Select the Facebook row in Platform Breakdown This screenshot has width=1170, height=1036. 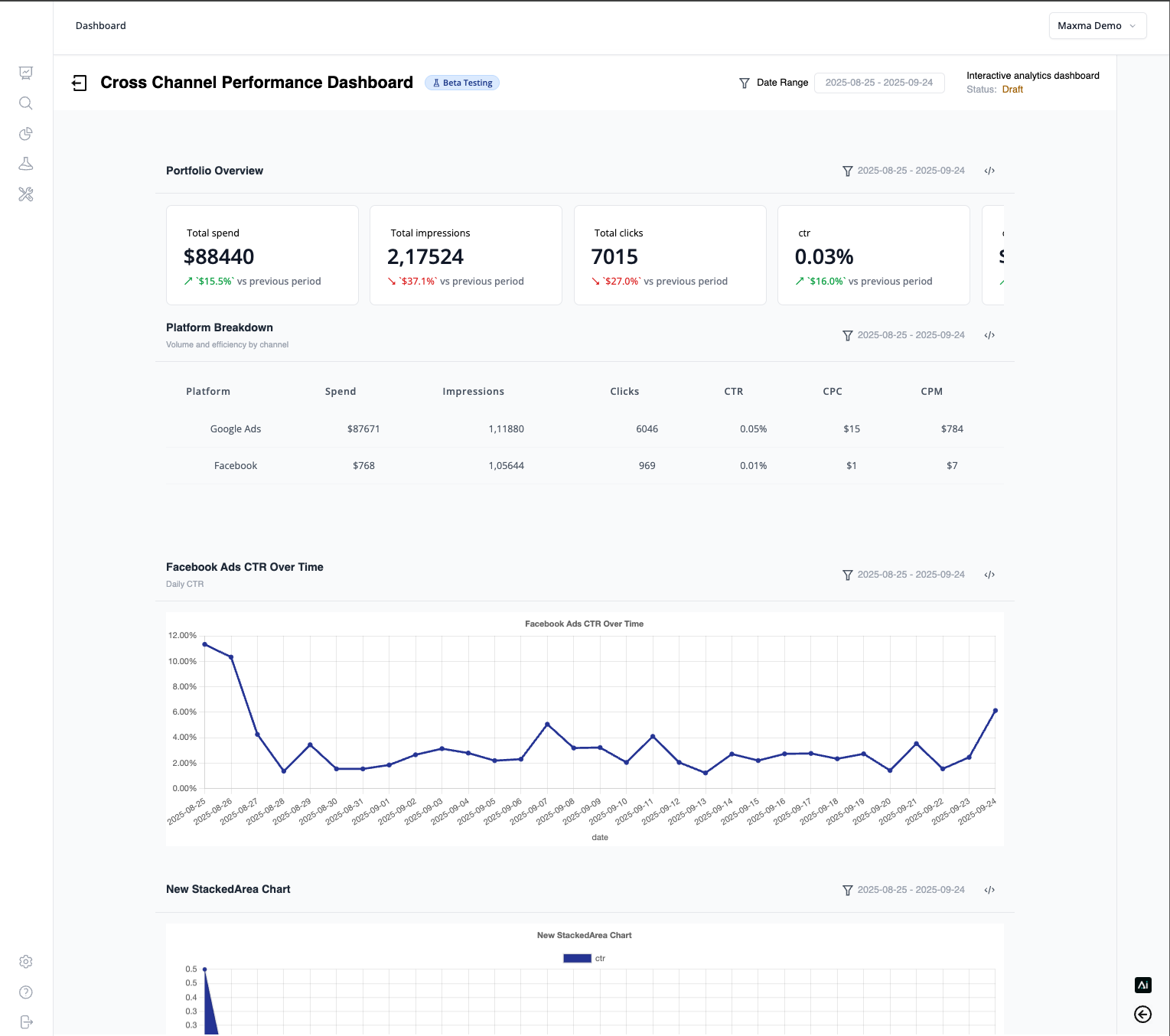point(235,465)
